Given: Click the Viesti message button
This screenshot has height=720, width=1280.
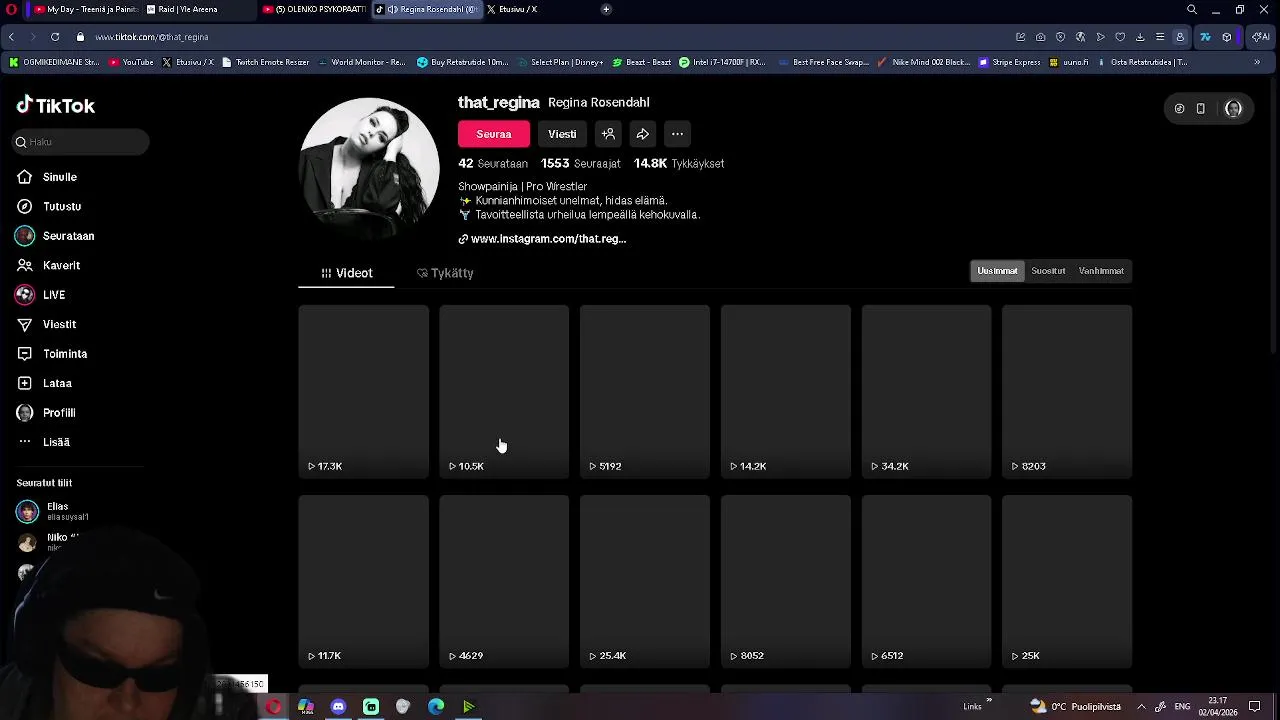Looking at the screenshot, I should (x=562, y=134).
